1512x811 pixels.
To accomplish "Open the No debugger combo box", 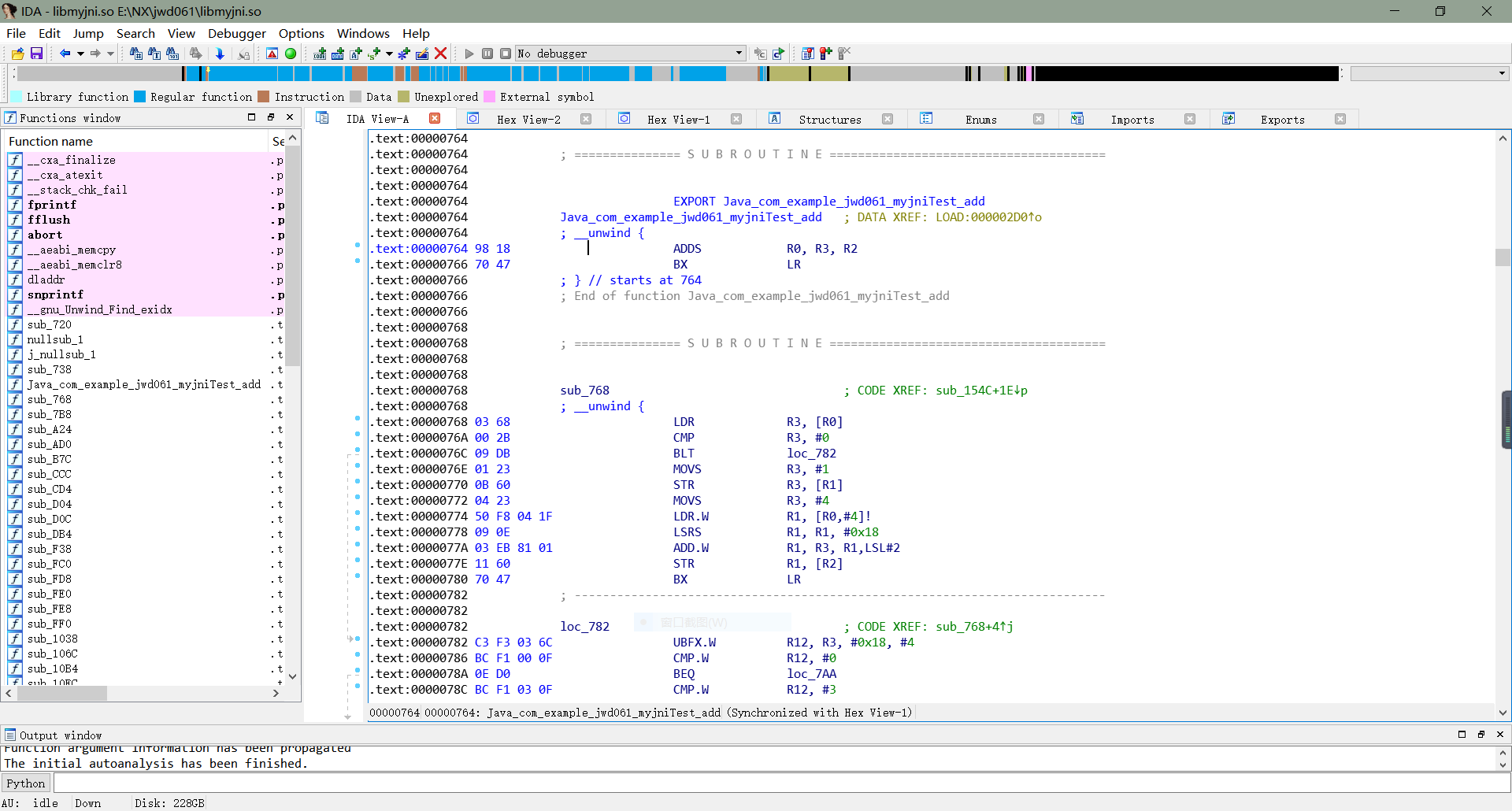I will coord(631,54).
